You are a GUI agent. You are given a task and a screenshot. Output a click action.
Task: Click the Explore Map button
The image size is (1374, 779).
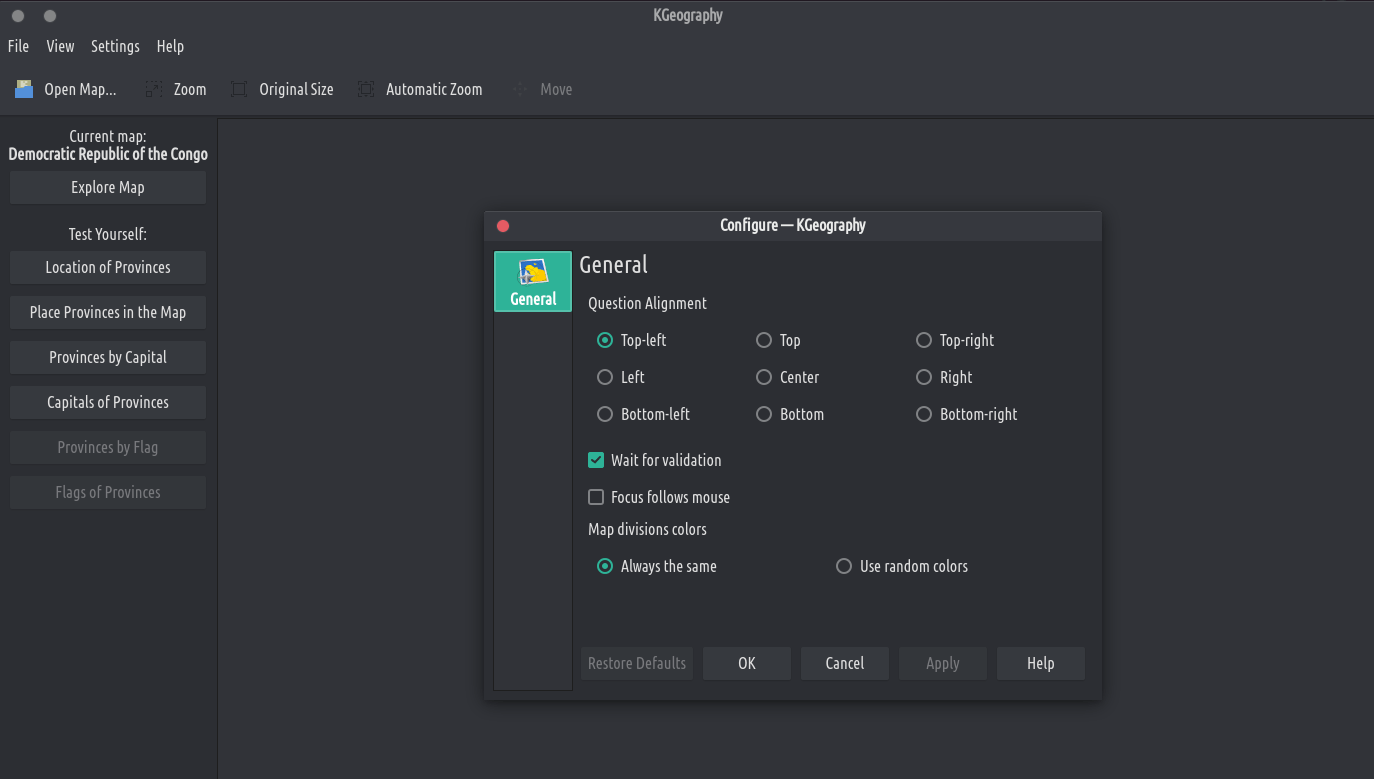tap(108, 187)
